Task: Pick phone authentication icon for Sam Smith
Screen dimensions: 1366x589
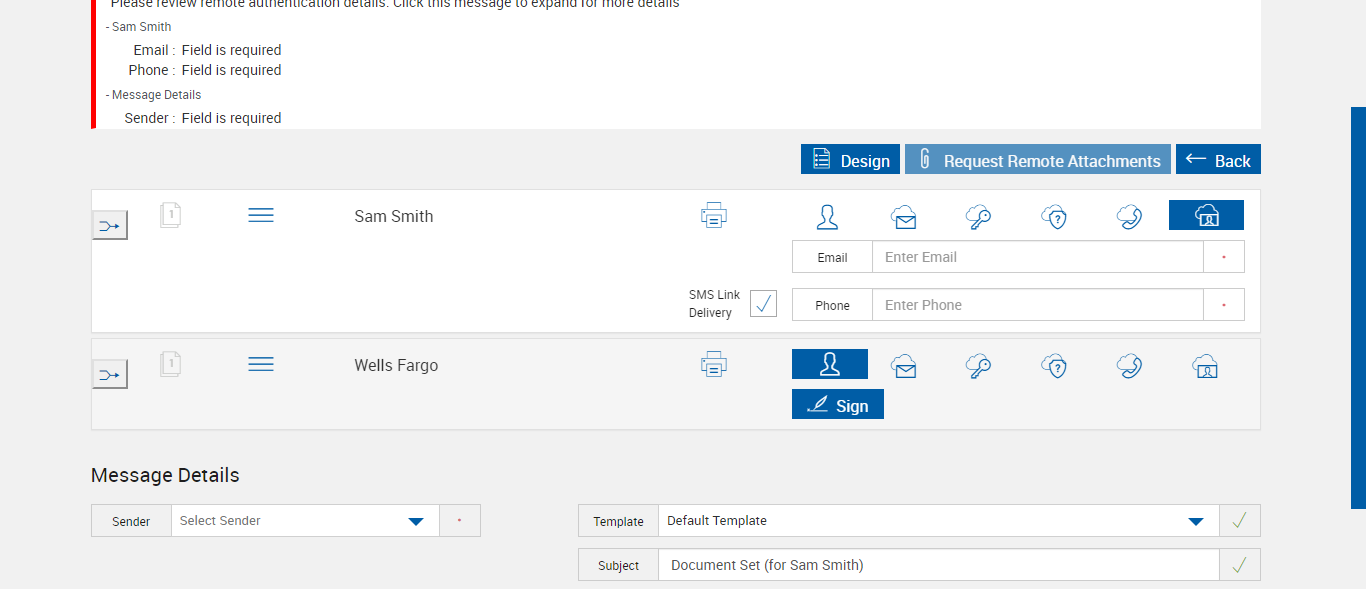Action: point(1129,217)
